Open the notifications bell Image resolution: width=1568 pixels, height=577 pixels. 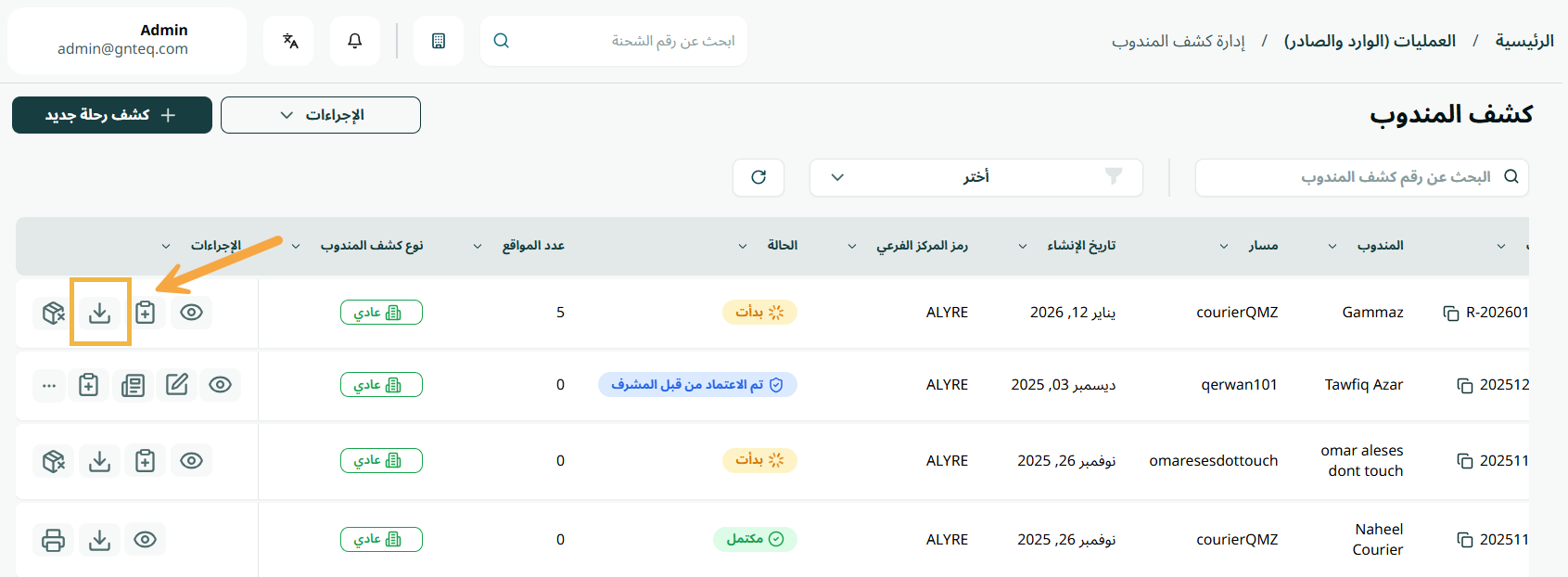pyautogui.click(x=355, y=41)
